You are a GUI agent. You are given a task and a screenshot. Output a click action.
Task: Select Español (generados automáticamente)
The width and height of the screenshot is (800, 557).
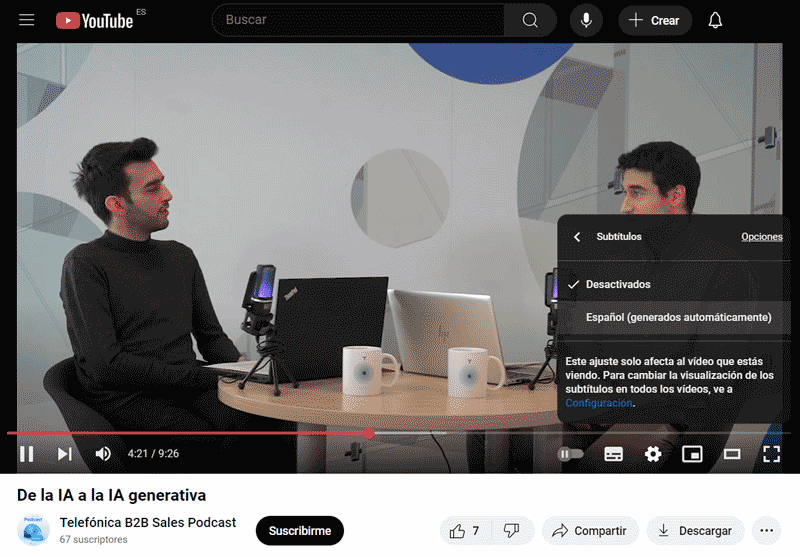pyautogui.click(x=673, y=317)
